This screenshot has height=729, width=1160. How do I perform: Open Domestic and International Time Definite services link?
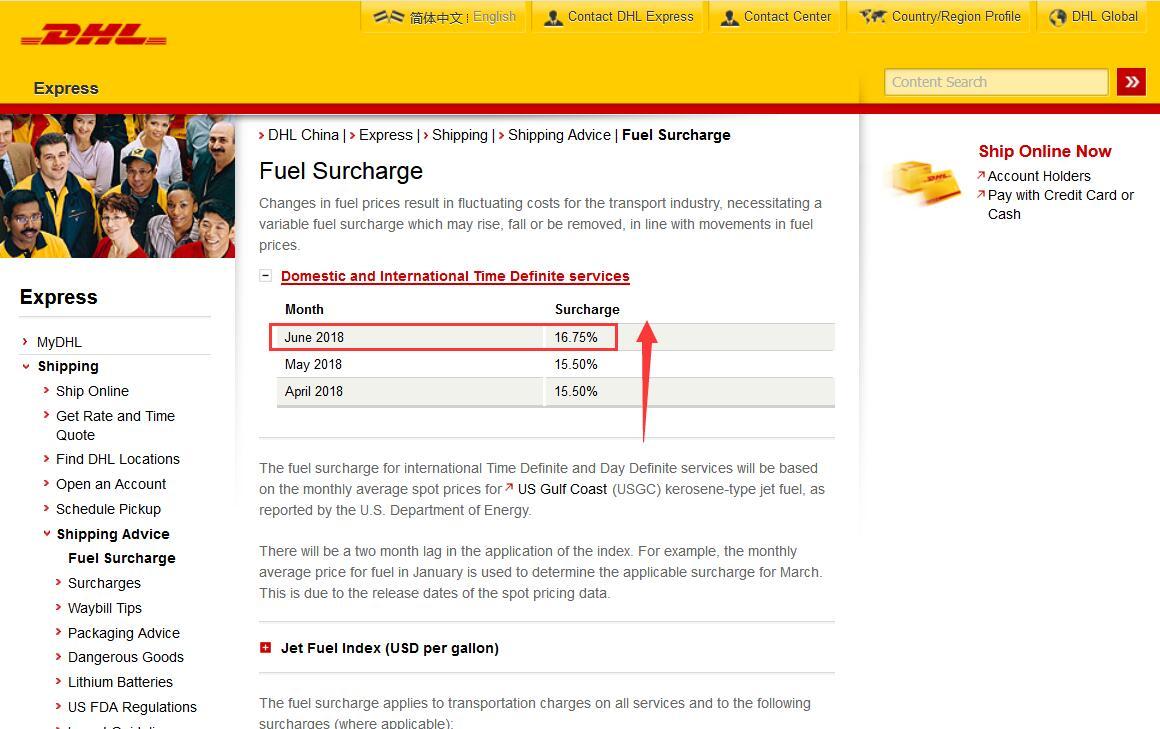[x=455, y=276]
